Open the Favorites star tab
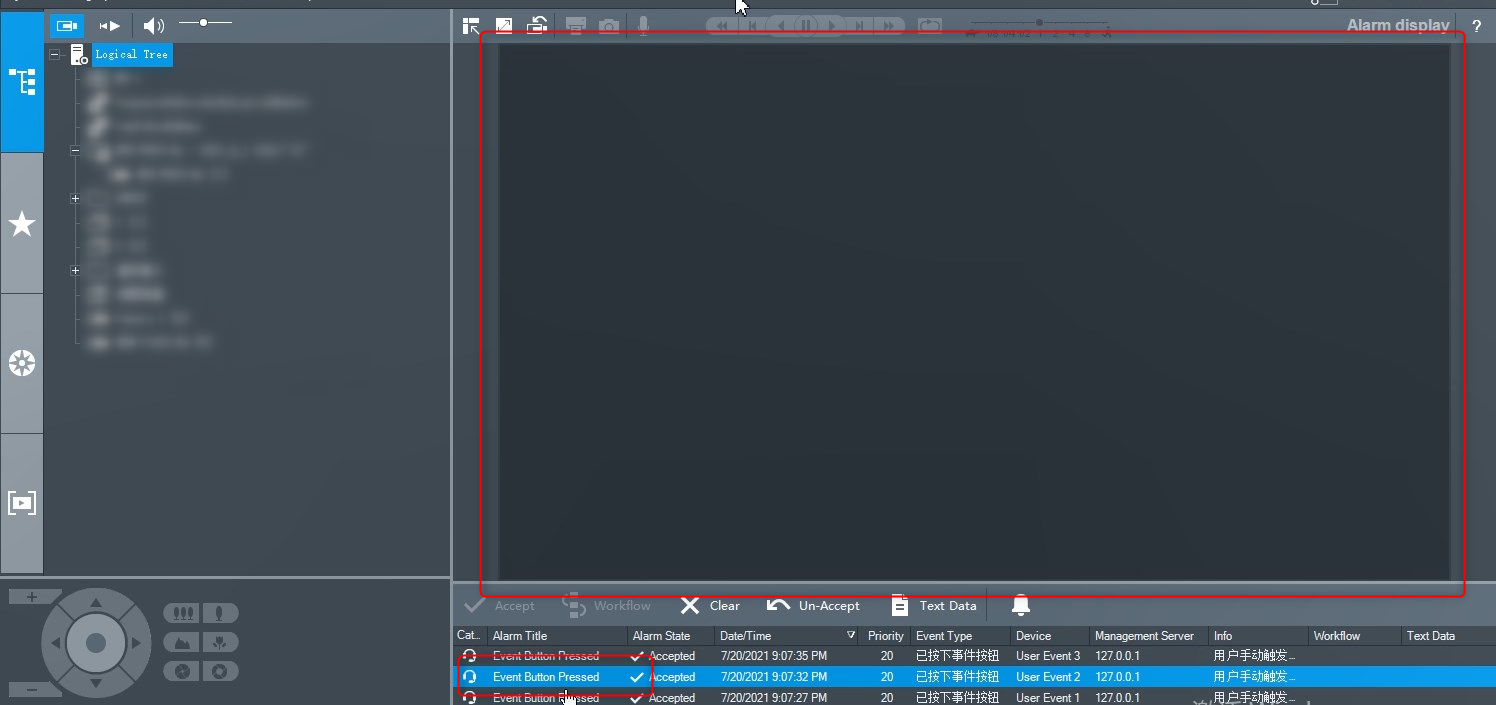Screen dimensions: 1496x705 22,224
